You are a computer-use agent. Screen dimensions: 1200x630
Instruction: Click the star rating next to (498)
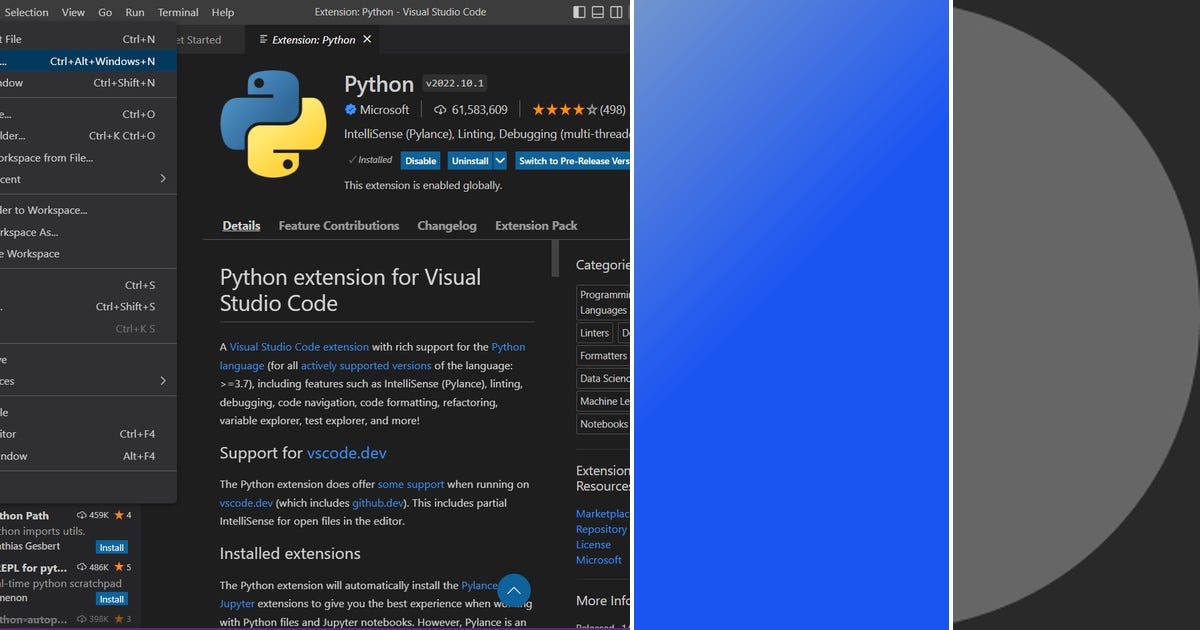click(x=563, y=110)
